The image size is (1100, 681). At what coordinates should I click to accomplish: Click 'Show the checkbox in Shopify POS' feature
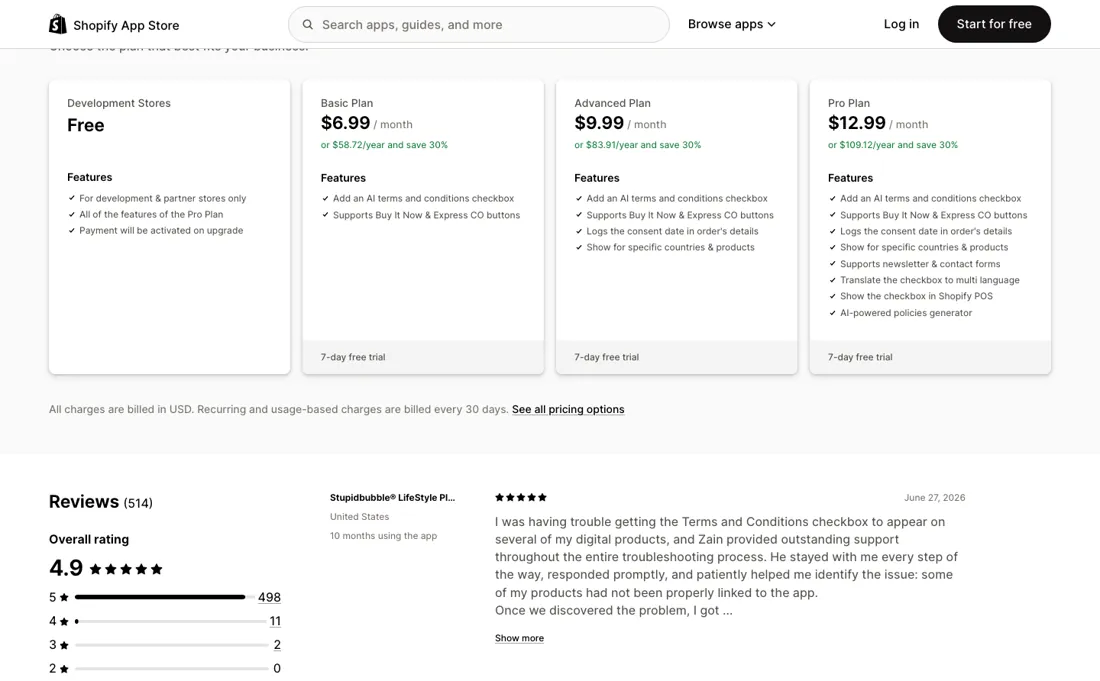pos(916,296)
